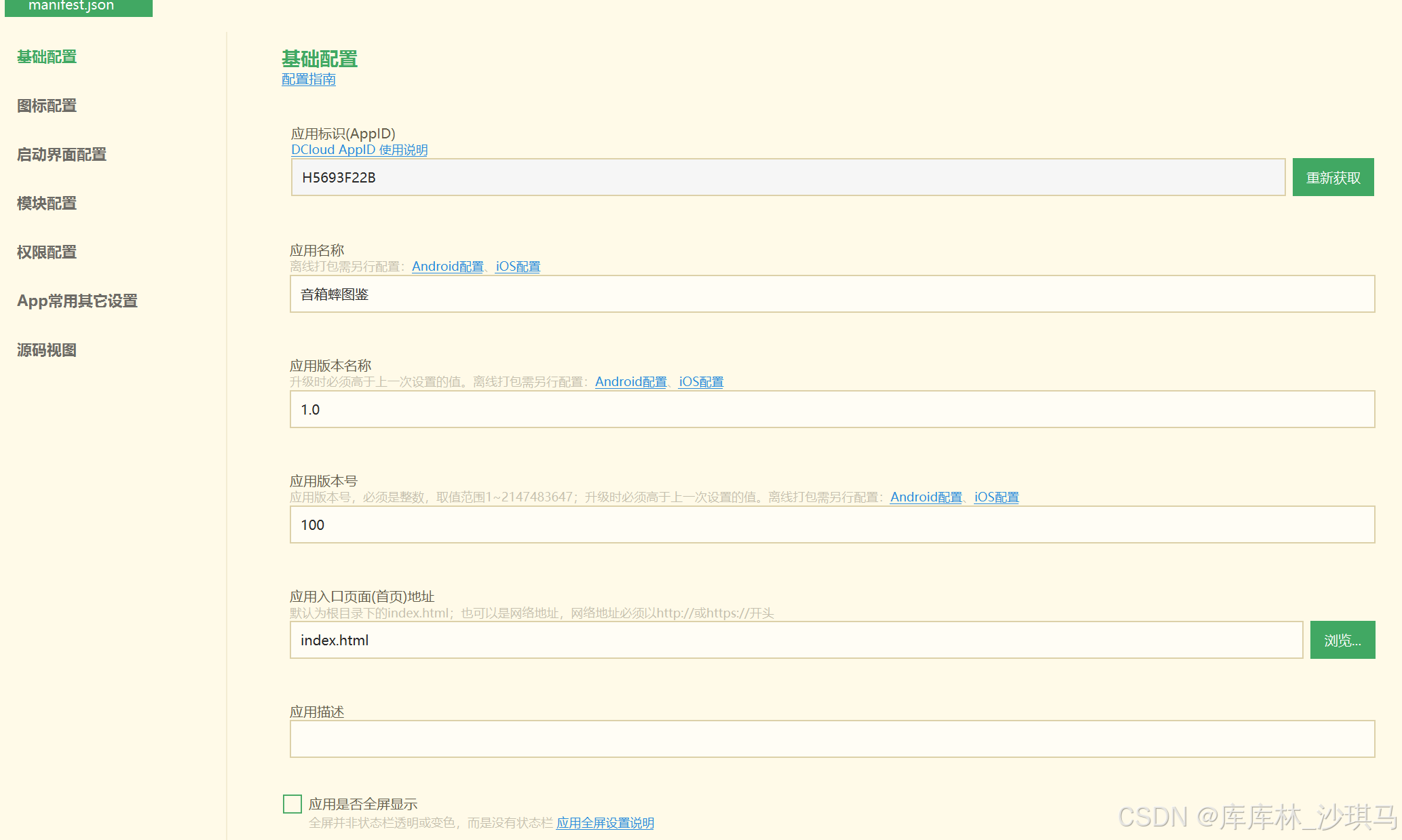Open 图标配置 section in sidebar
The width and height of the screenshot is (1402, 840).
[x=47, y=106]
